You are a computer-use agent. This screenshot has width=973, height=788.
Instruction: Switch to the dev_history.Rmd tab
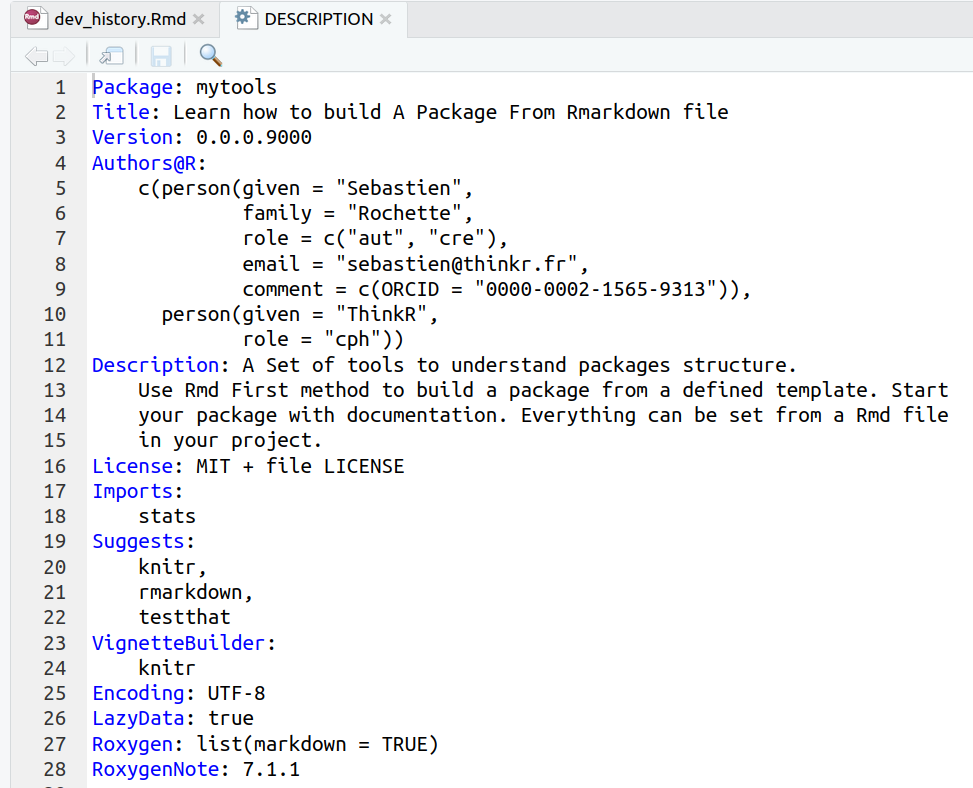(x=120, y=19)
